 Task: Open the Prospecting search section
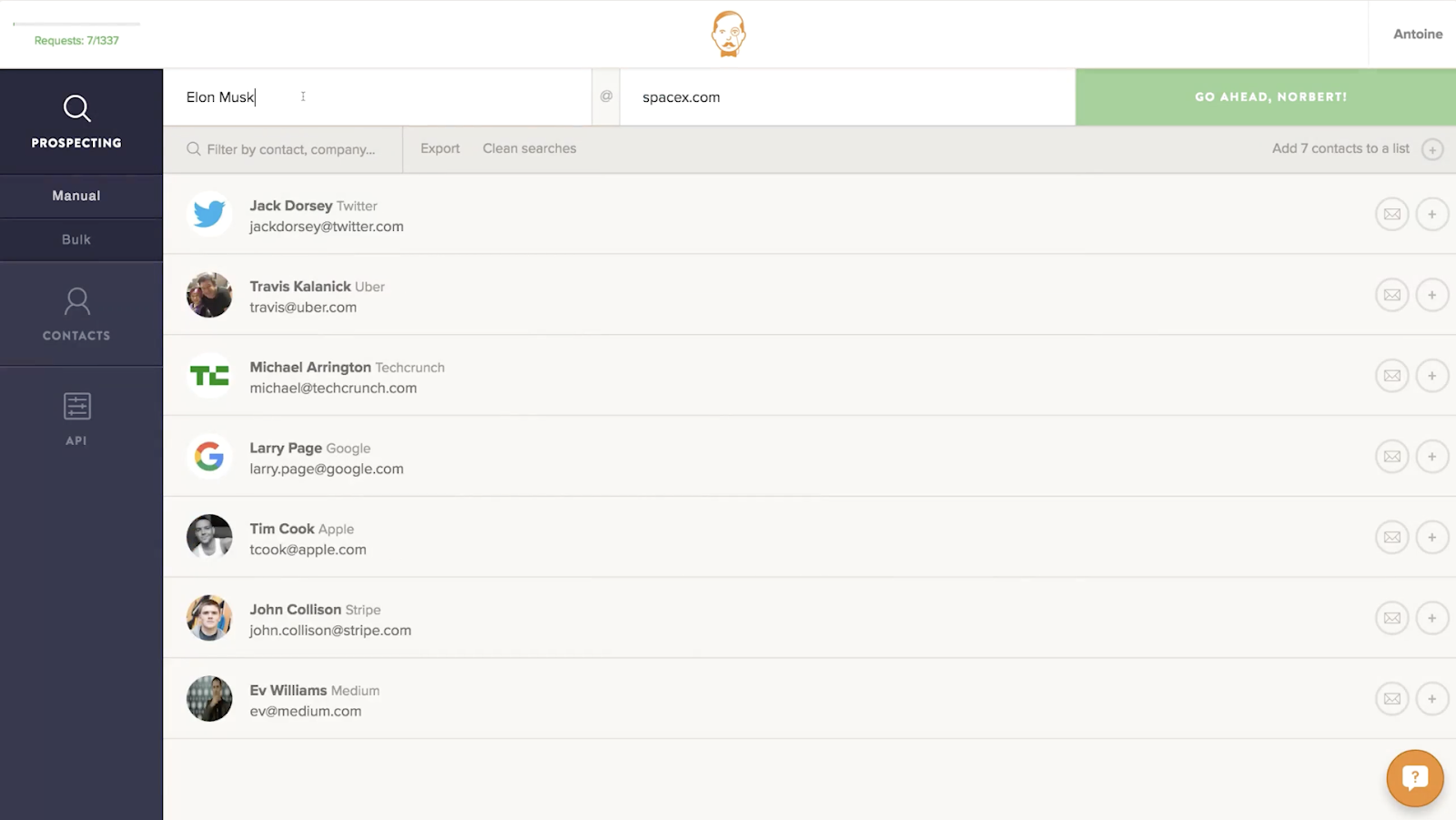[x=76, y=121]
